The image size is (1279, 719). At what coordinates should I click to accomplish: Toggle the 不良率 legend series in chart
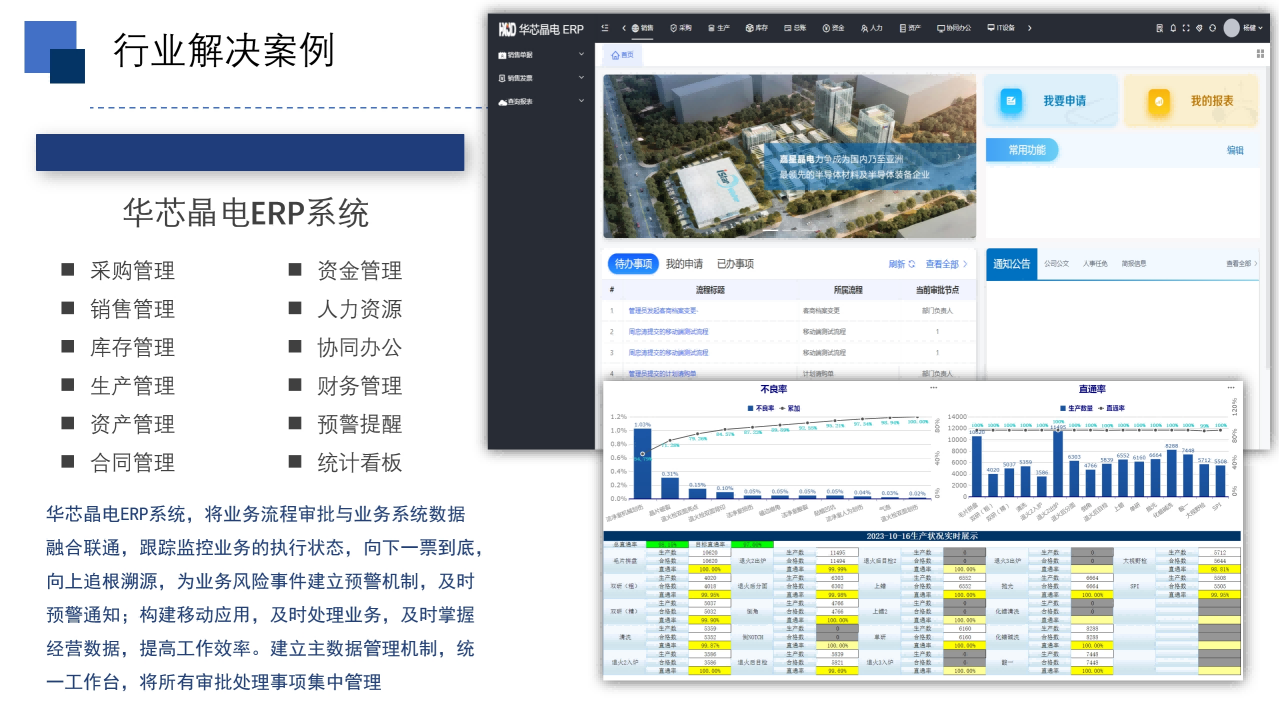point(763,408)
